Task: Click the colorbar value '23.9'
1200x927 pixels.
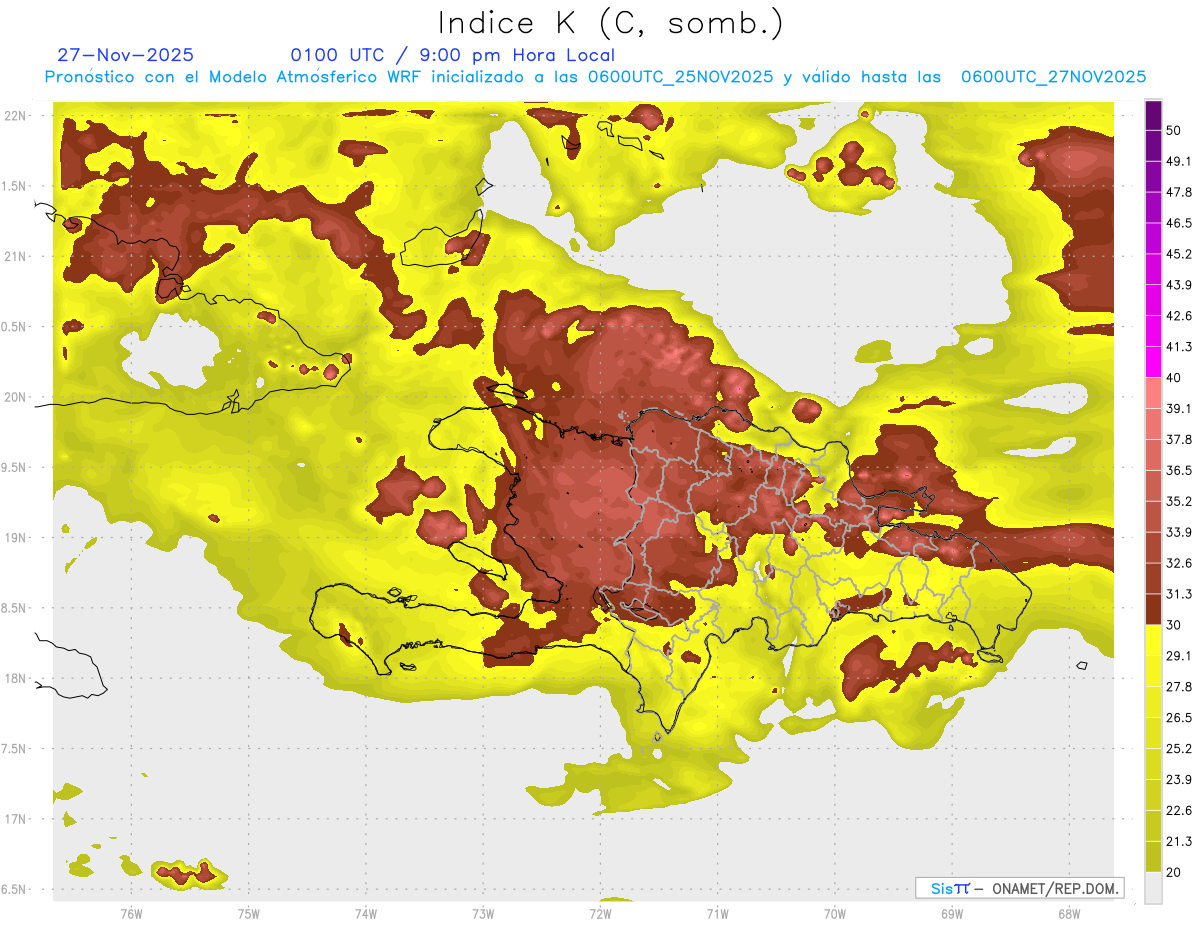Action: pos(1178,780)
